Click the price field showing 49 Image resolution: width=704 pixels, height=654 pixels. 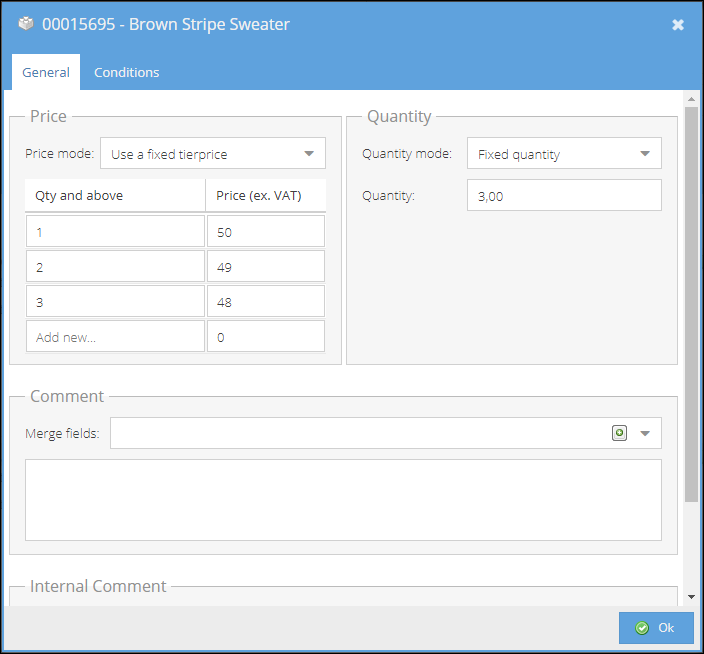(x=266, y=266)
